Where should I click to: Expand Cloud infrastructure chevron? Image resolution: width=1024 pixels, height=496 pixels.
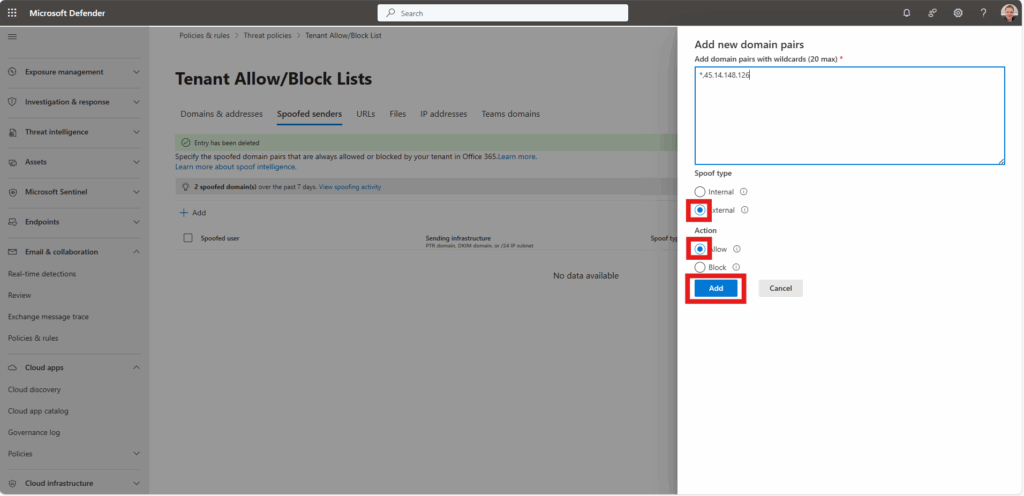pos(136,484)
